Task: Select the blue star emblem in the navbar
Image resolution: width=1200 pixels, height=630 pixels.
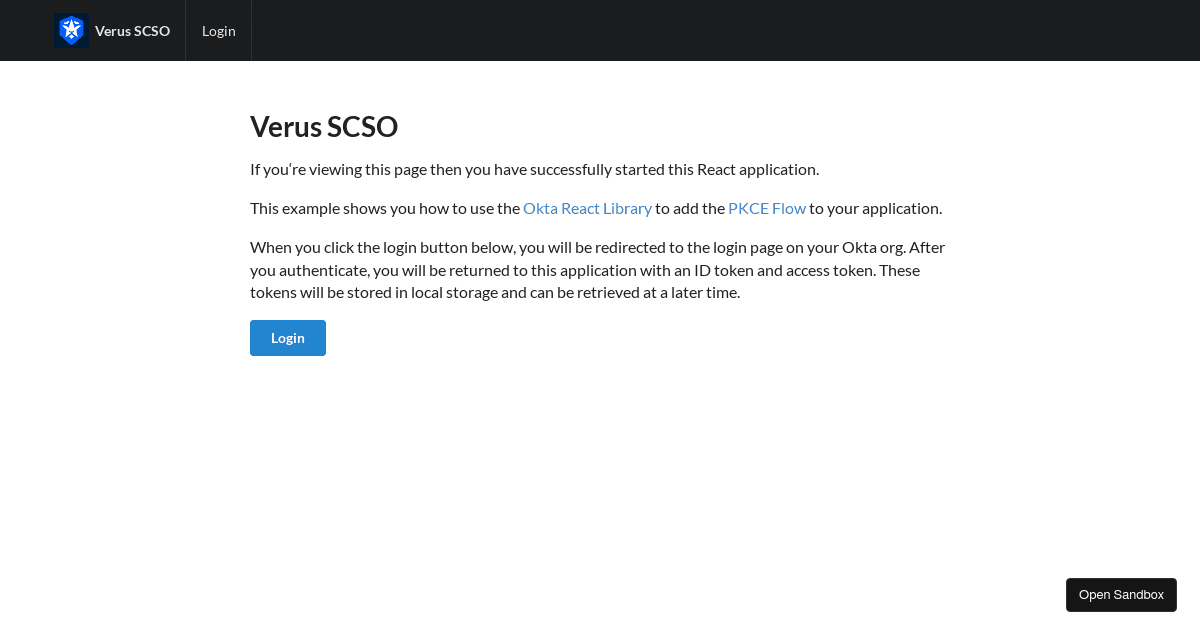Action: coord(71,30)
